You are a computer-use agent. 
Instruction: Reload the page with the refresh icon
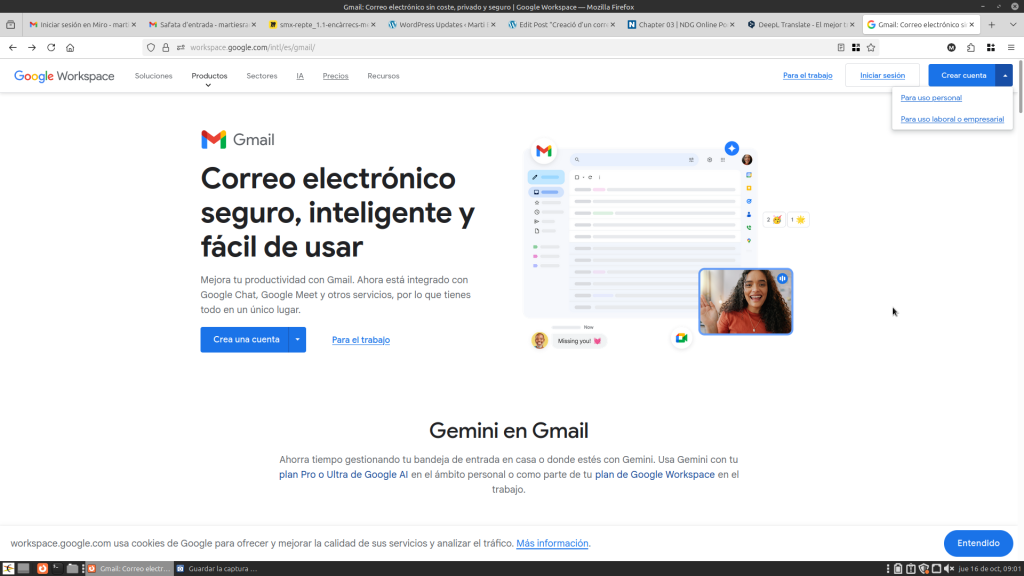point(51,47)
